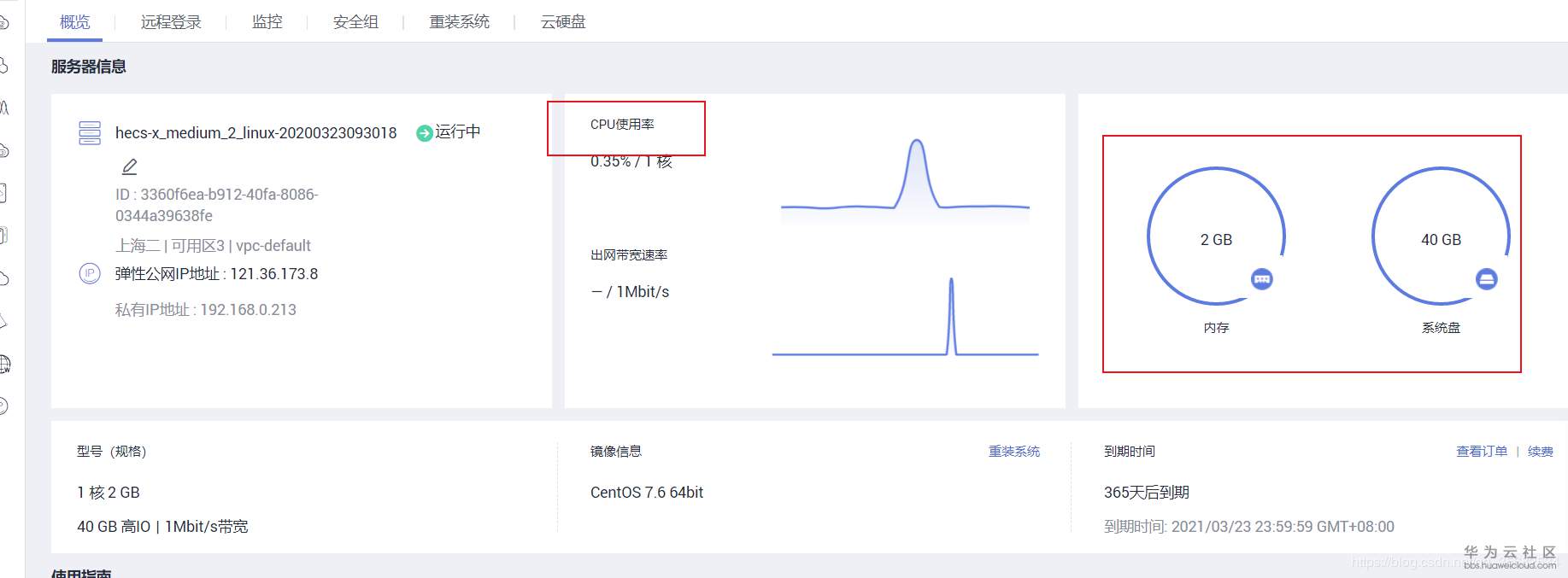Click the memory chip icon on the 2 GB gauge
Screen dimensions: 1568x578
tap(1262, 279)
